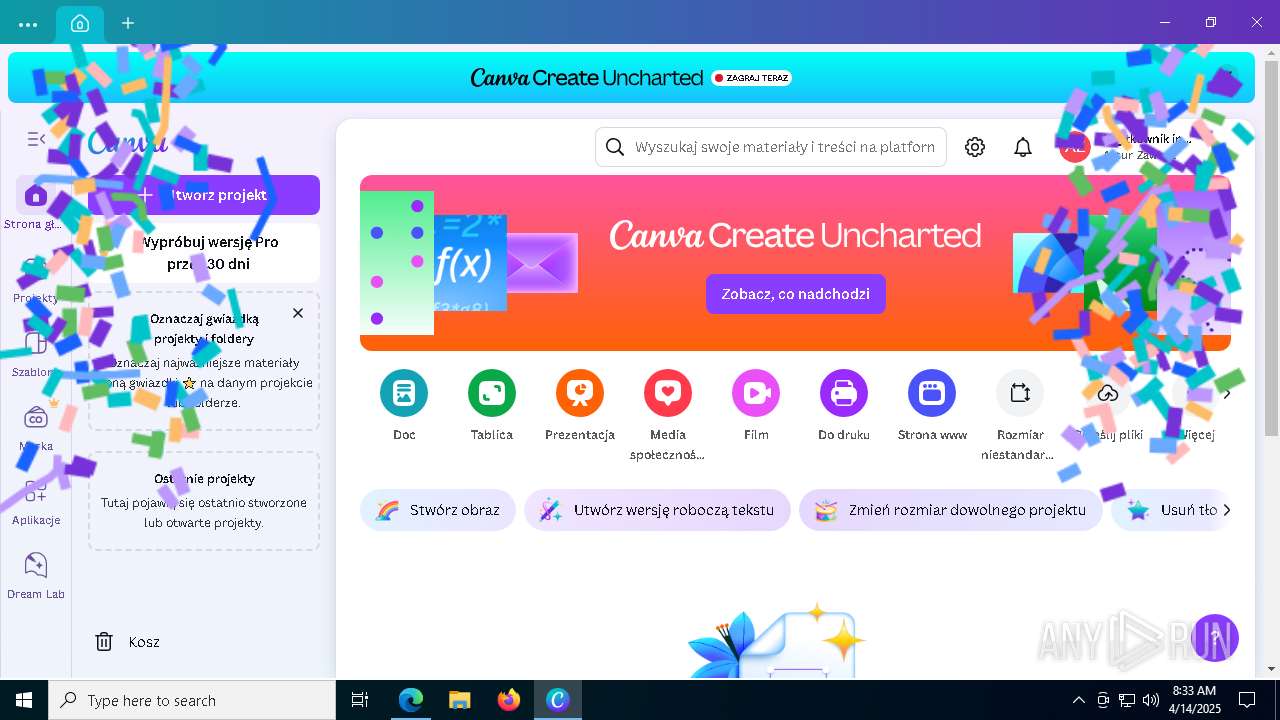Open the notifications bell icon

pos(1023,147)
